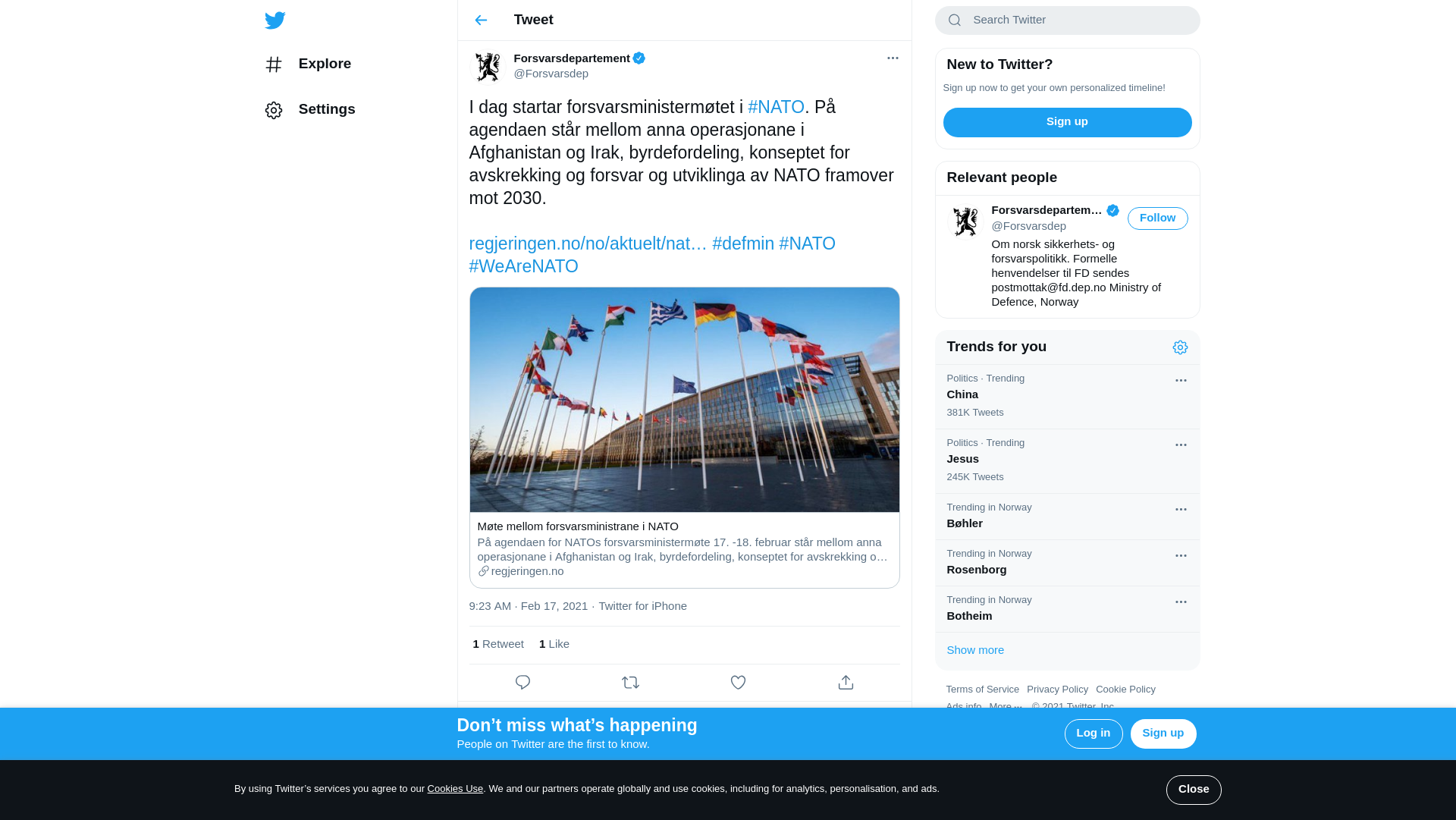Go back using the arrow icon
The width and height of the screenshot is (1456, 820).
click(481, 20)
